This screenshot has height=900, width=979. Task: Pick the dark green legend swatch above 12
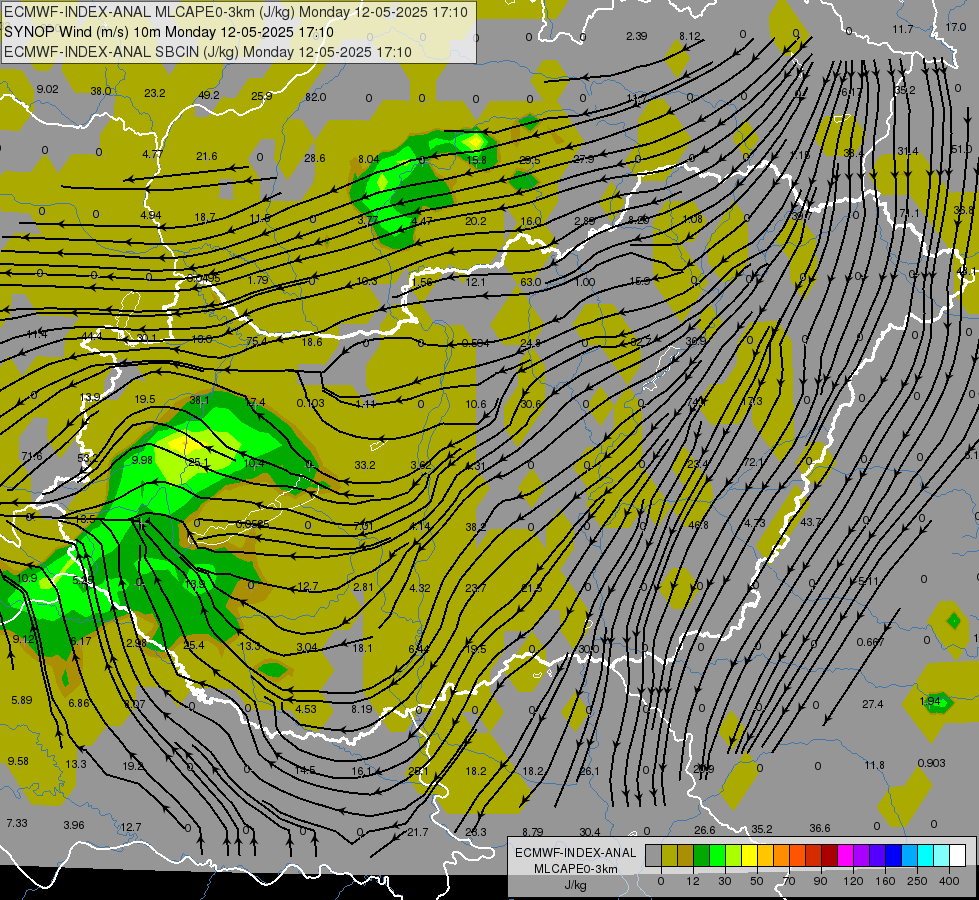pyautogui.click(x=701, y=855)
